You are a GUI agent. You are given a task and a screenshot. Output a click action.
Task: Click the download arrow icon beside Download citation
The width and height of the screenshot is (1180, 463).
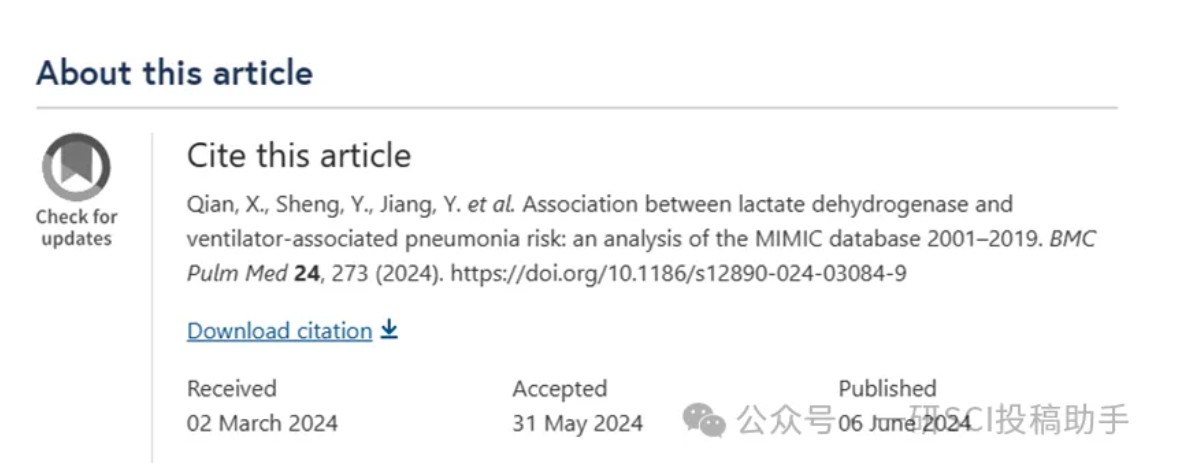tap(388, 329)
